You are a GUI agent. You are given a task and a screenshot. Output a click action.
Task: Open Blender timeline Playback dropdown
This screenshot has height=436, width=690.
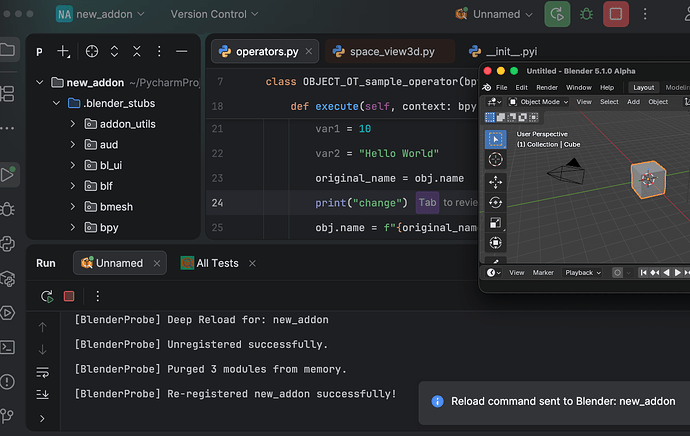pyautogui.click(x=583, y=273)
